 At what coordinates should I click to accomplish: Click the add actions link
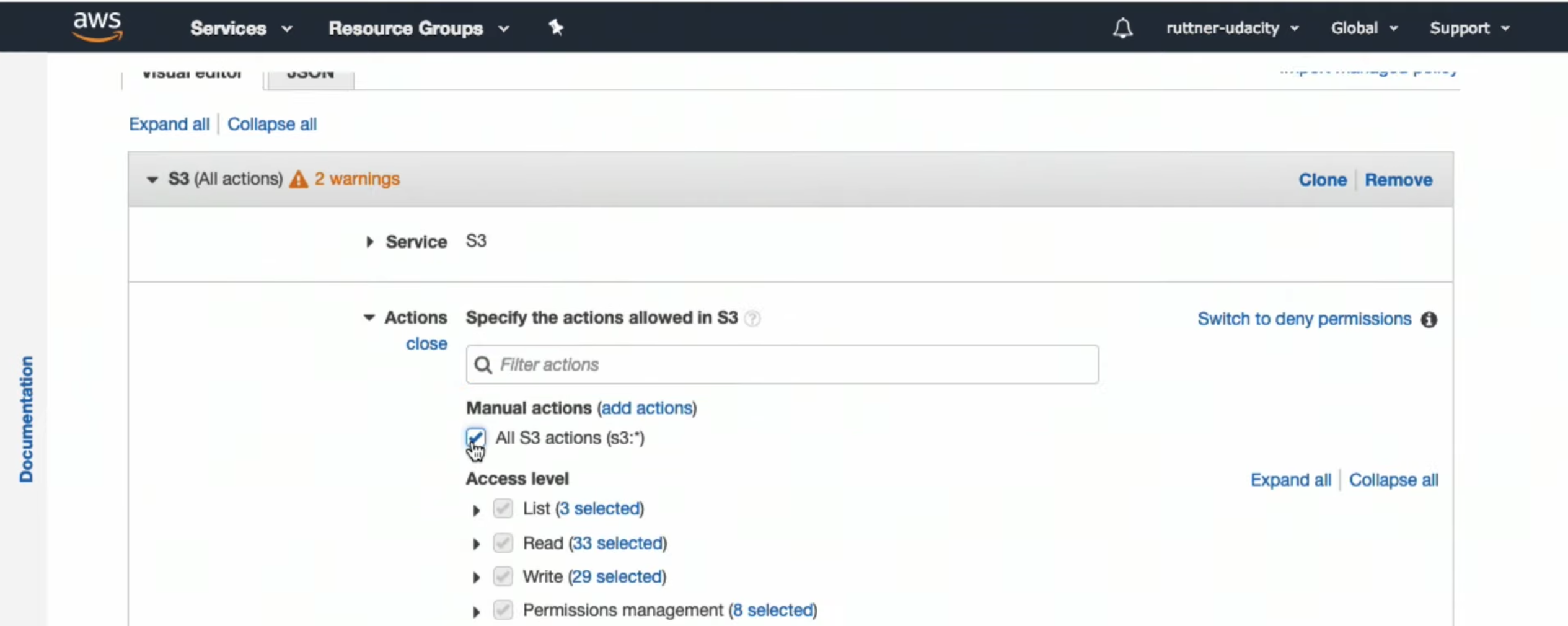click(647, 408)
